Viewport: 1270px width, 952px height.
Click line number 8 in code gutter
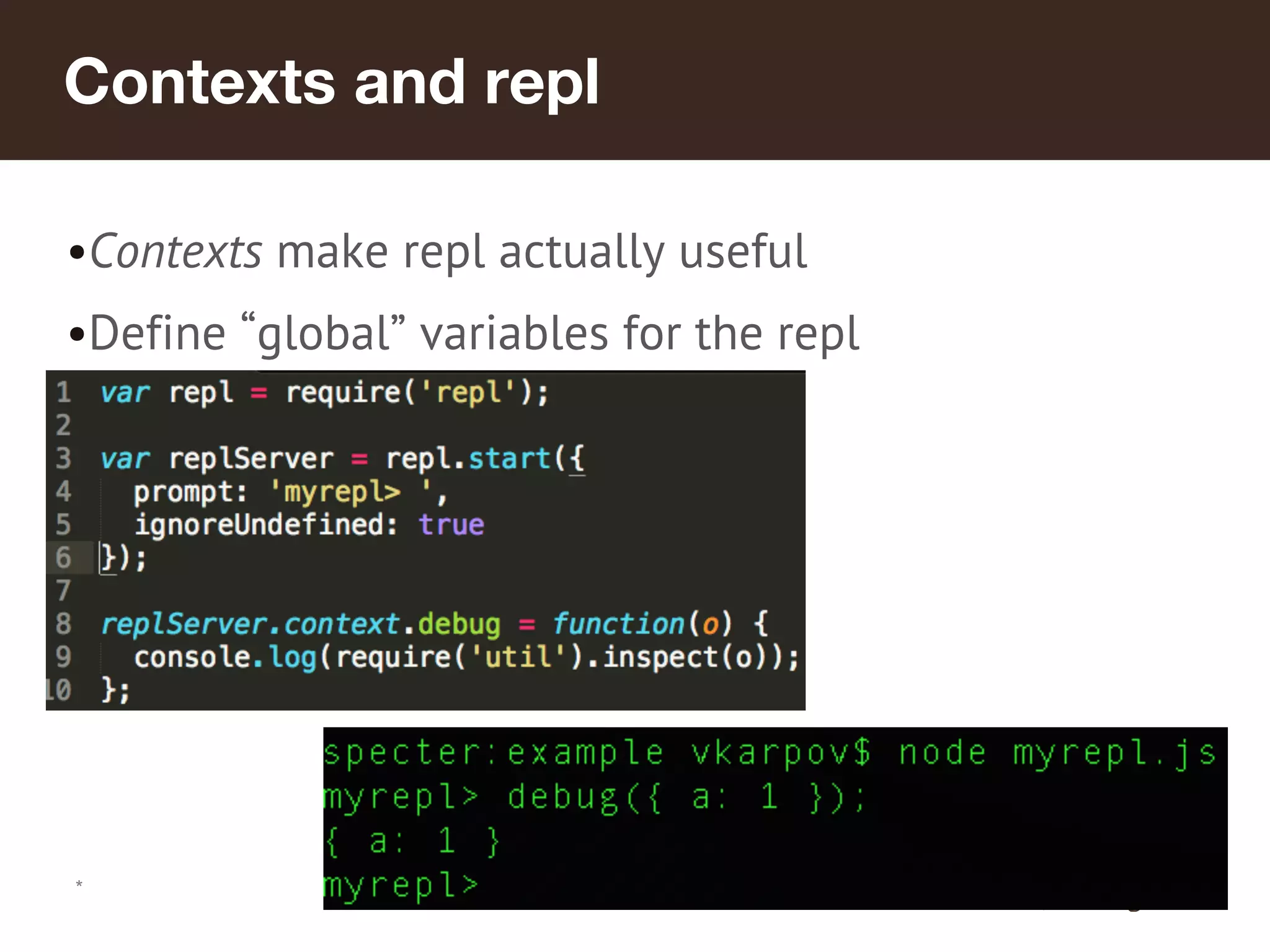pyautogui.click(x=63, y=624)
